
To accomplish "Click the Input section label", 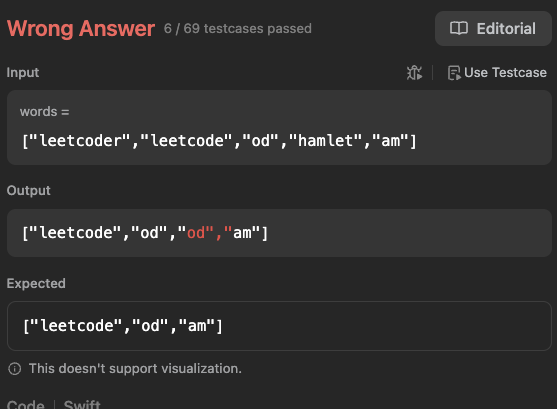I will click(23, 72).
